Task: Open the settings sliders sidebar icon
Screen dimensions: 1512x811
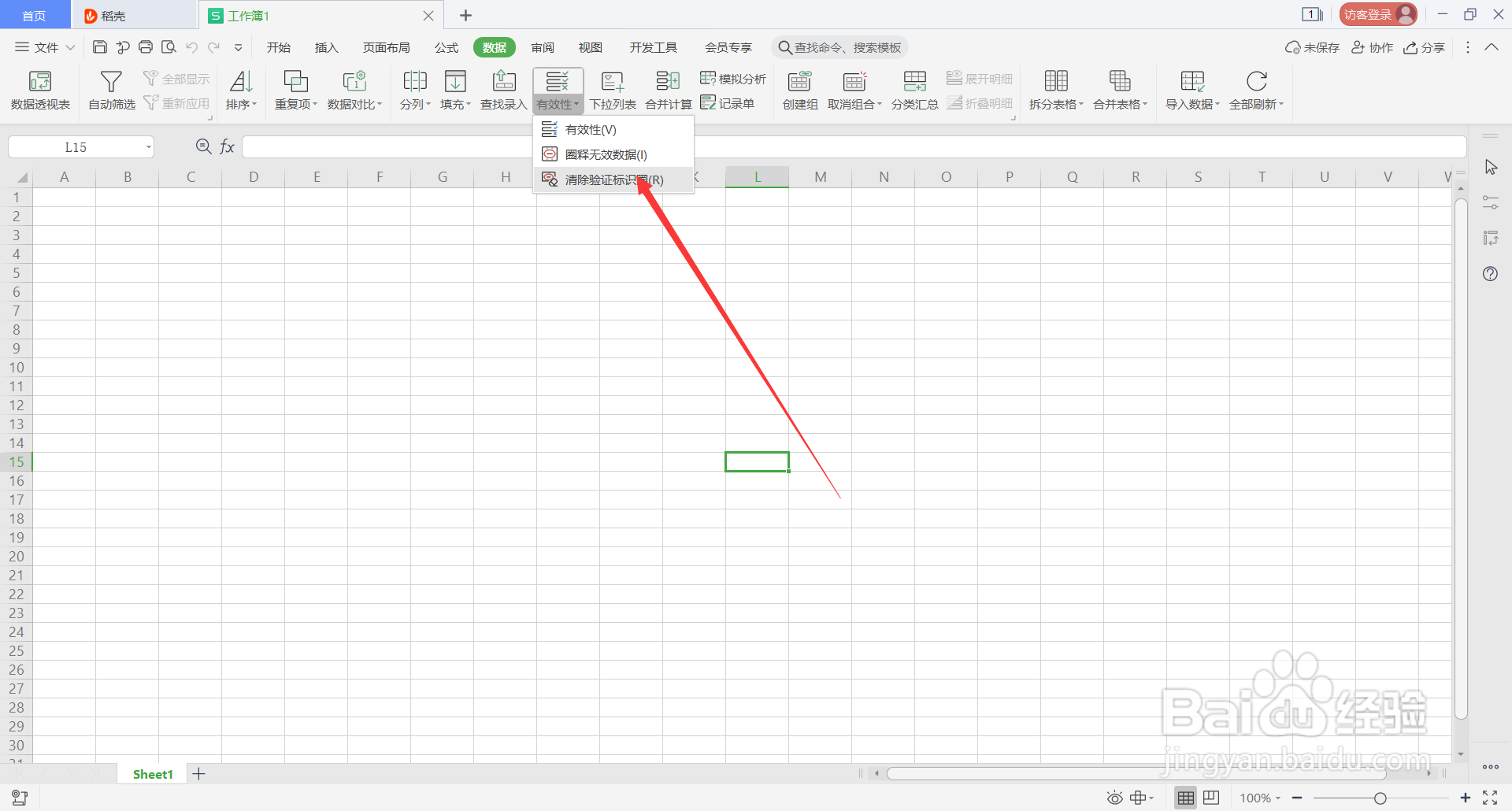Action: [x=1490, y=202]
